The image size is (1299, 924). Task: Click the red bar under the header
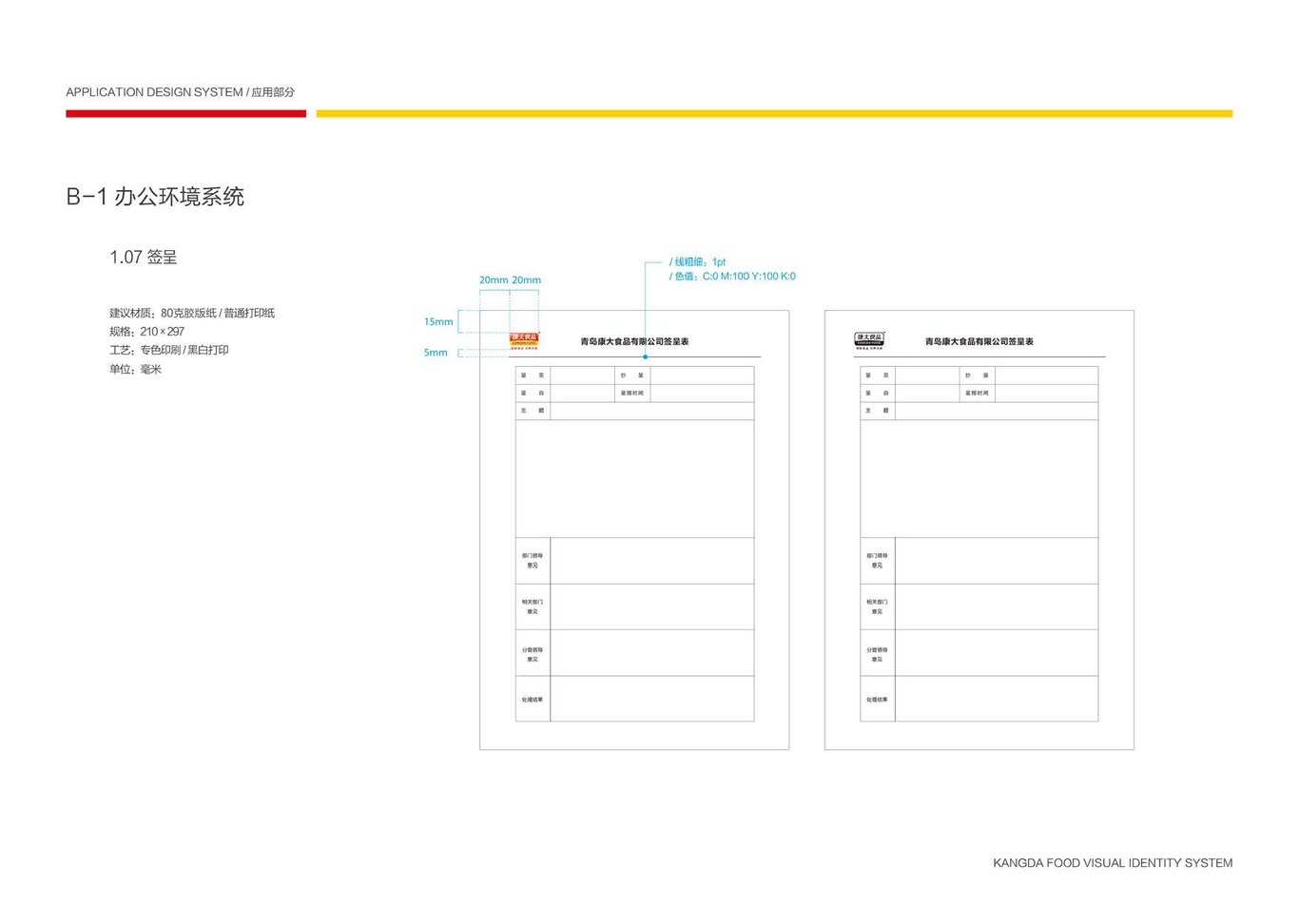pyautogui.click(x=185, y=114)
